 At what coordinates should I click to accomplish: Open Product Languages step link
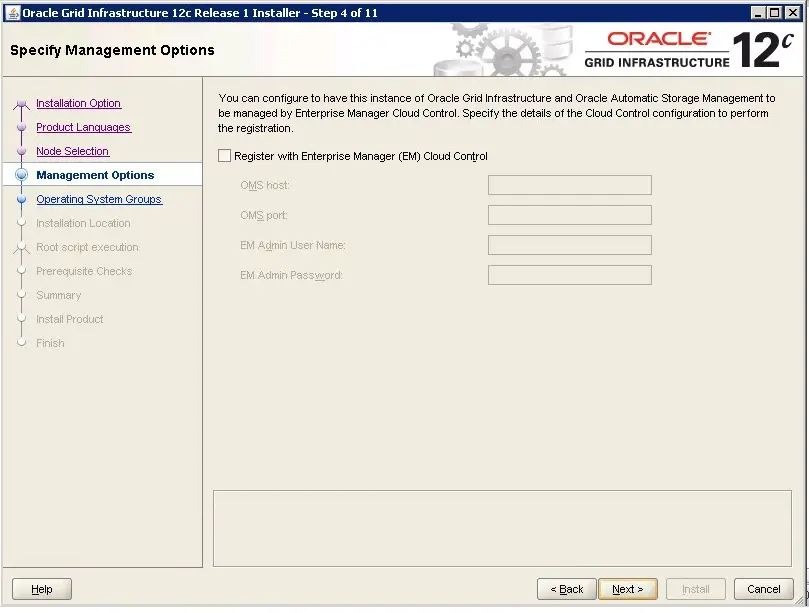point(84,127)
